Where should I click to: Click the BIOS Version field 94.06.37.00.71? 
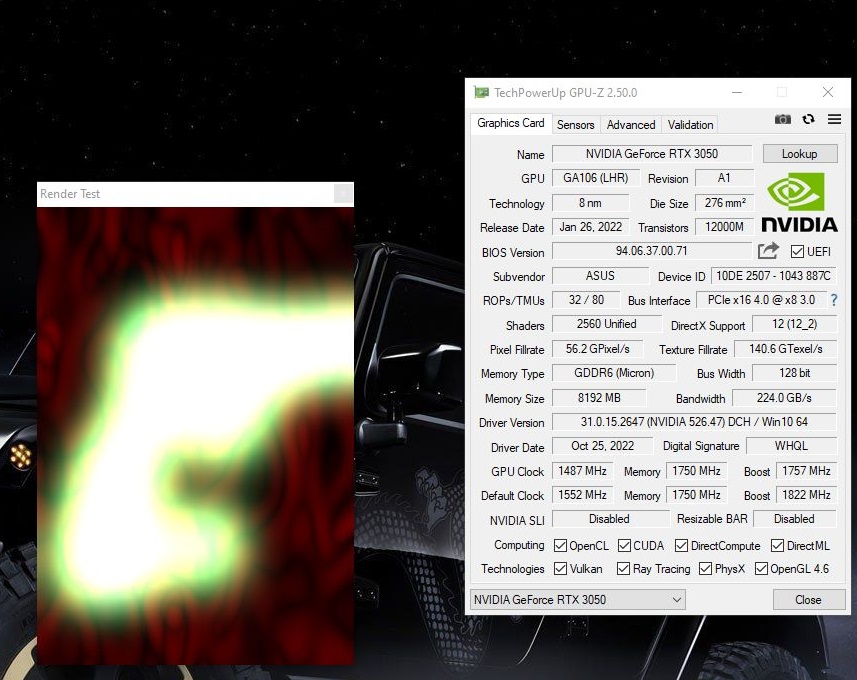652,251
